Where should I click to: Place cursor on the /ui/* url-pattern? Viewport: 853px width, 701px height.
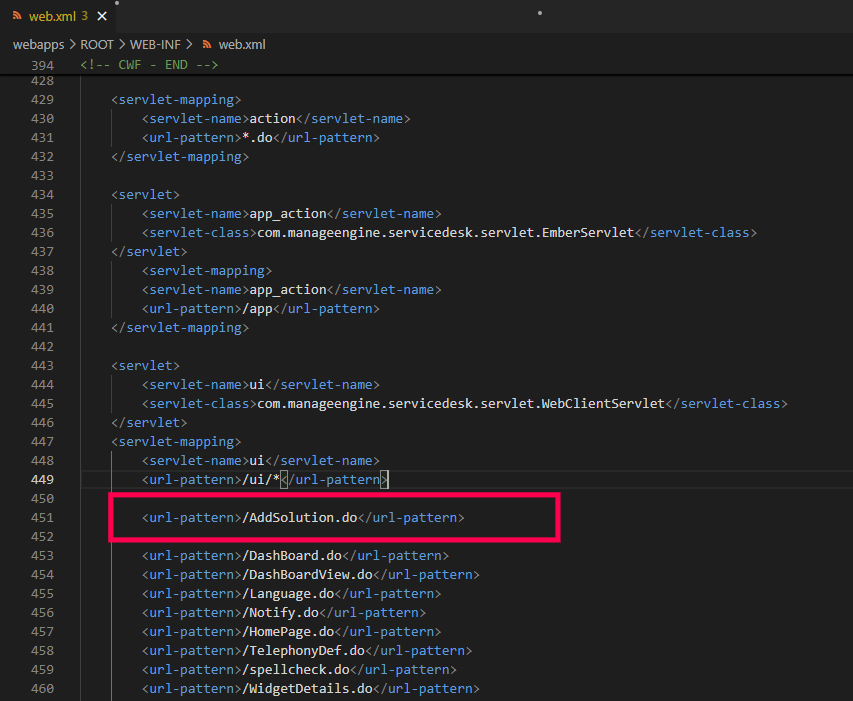click(x=261, y=480)
